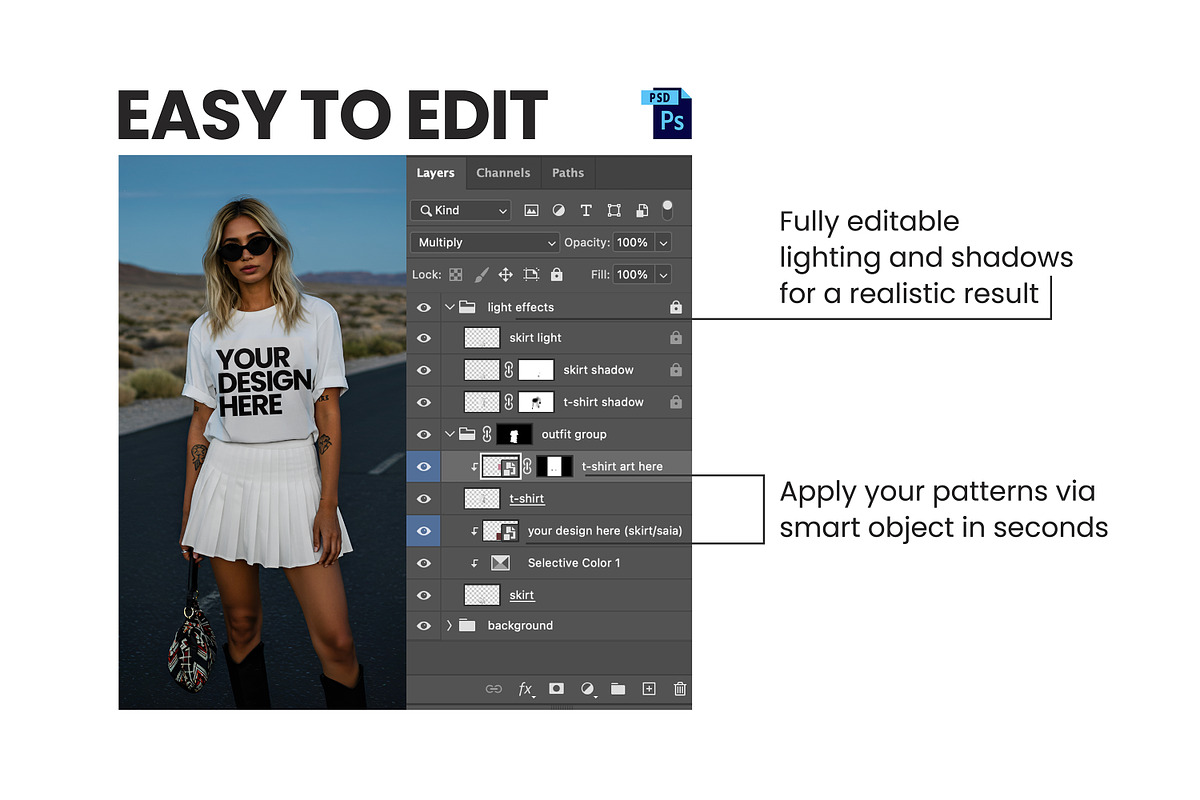
Task: Collapse the outfit group chevron
Action: [x=449, y=434]
